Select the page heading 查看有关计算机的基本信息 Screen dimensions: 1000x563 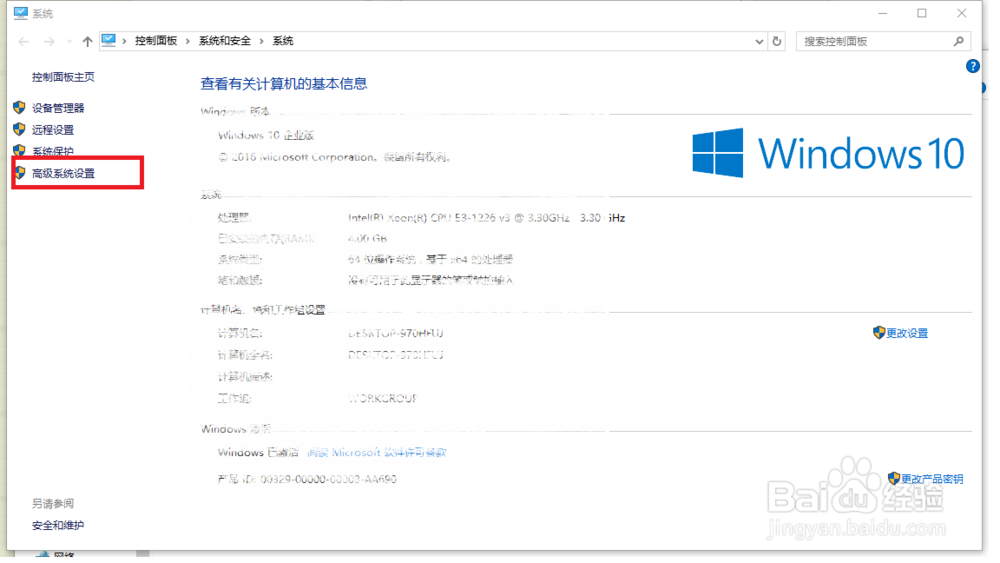click(x=286, y=85)
